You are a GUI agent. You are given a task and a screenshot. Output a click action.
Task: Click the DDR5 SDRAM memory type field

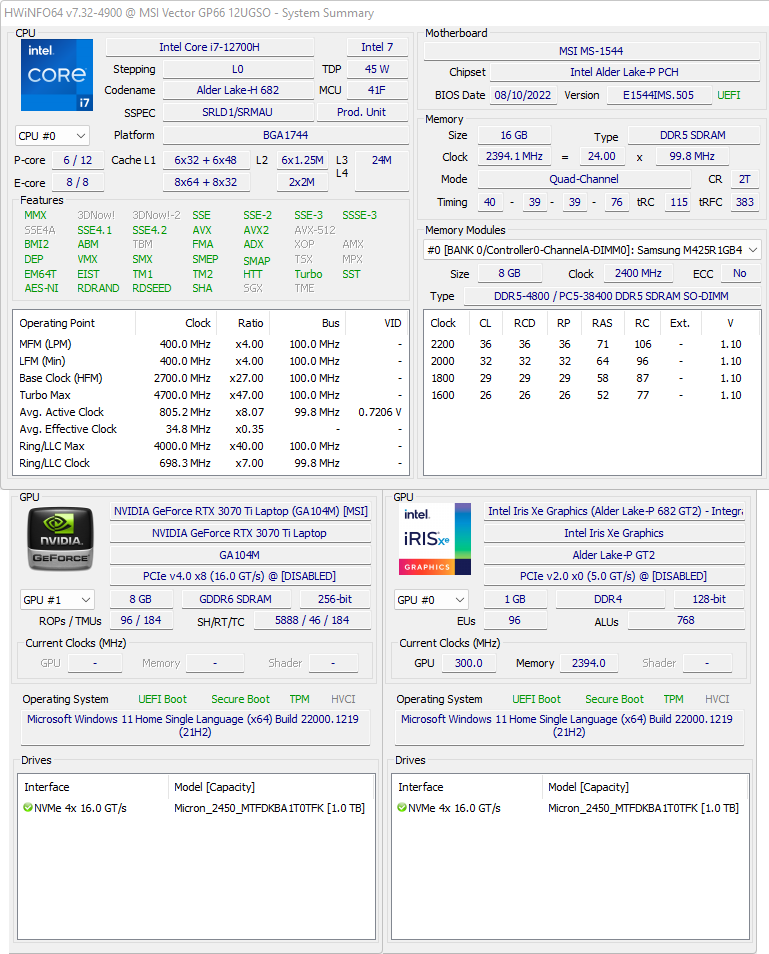coord(693,135)
